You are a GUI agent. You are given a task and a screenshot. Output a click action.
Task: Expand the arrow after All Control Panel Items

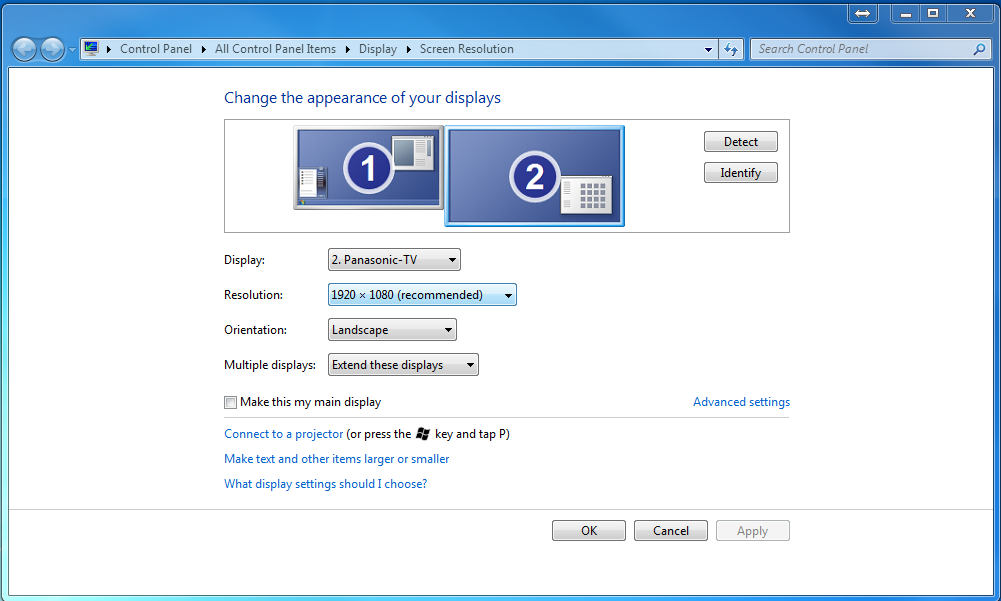[x=347, y=49]
